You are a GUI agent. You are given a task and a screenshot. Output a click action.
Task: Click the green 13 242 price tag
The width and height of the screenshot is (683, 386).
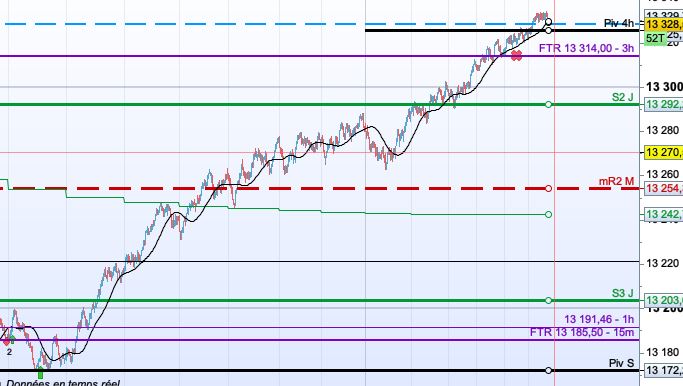[x=663, y=214]
